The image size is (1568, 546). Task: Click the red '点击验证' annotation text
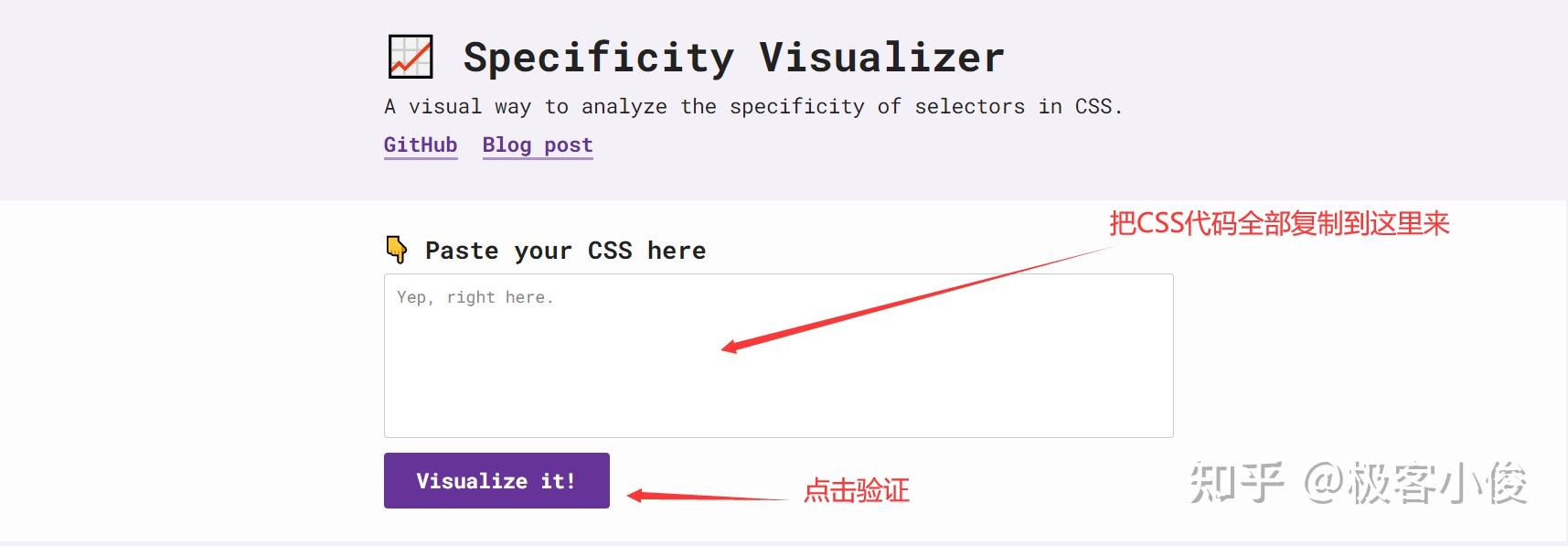point(856,490)
